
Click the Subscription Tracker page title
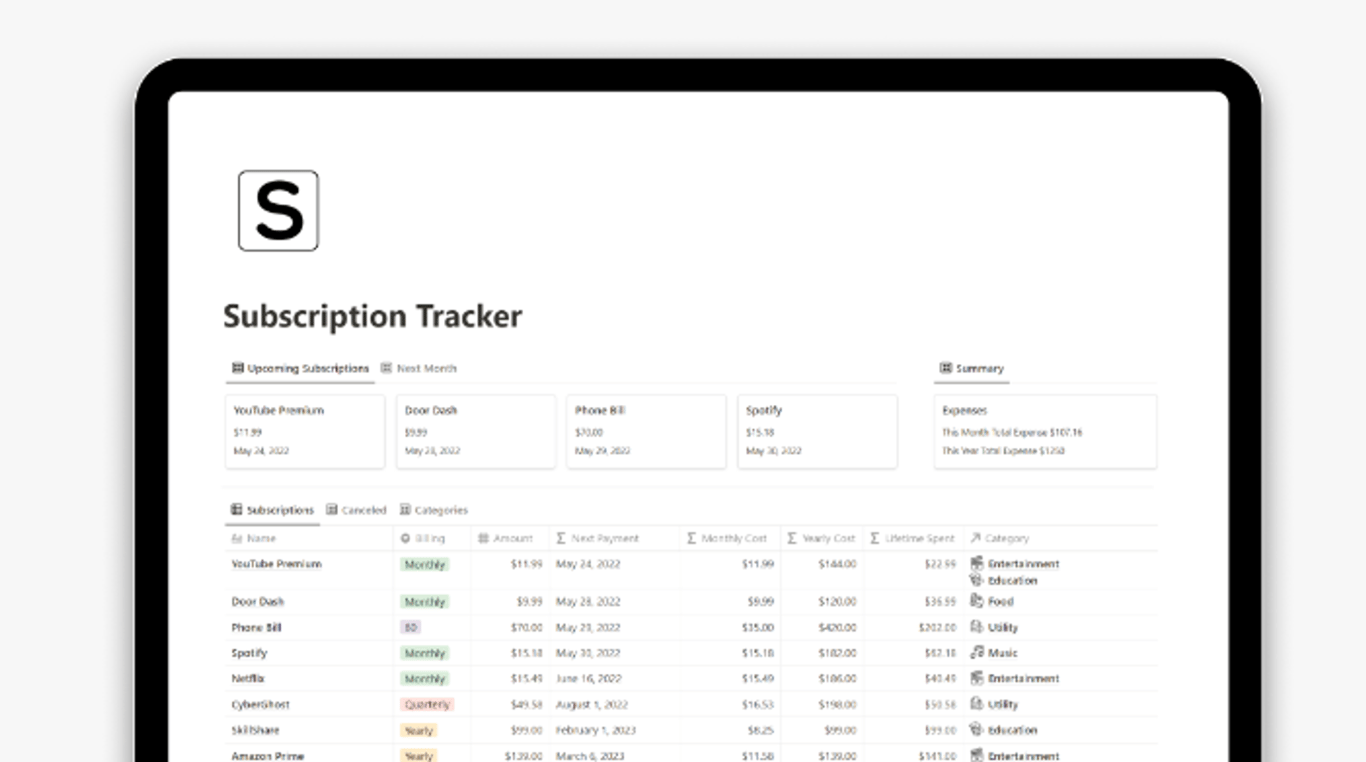(372, 316)
